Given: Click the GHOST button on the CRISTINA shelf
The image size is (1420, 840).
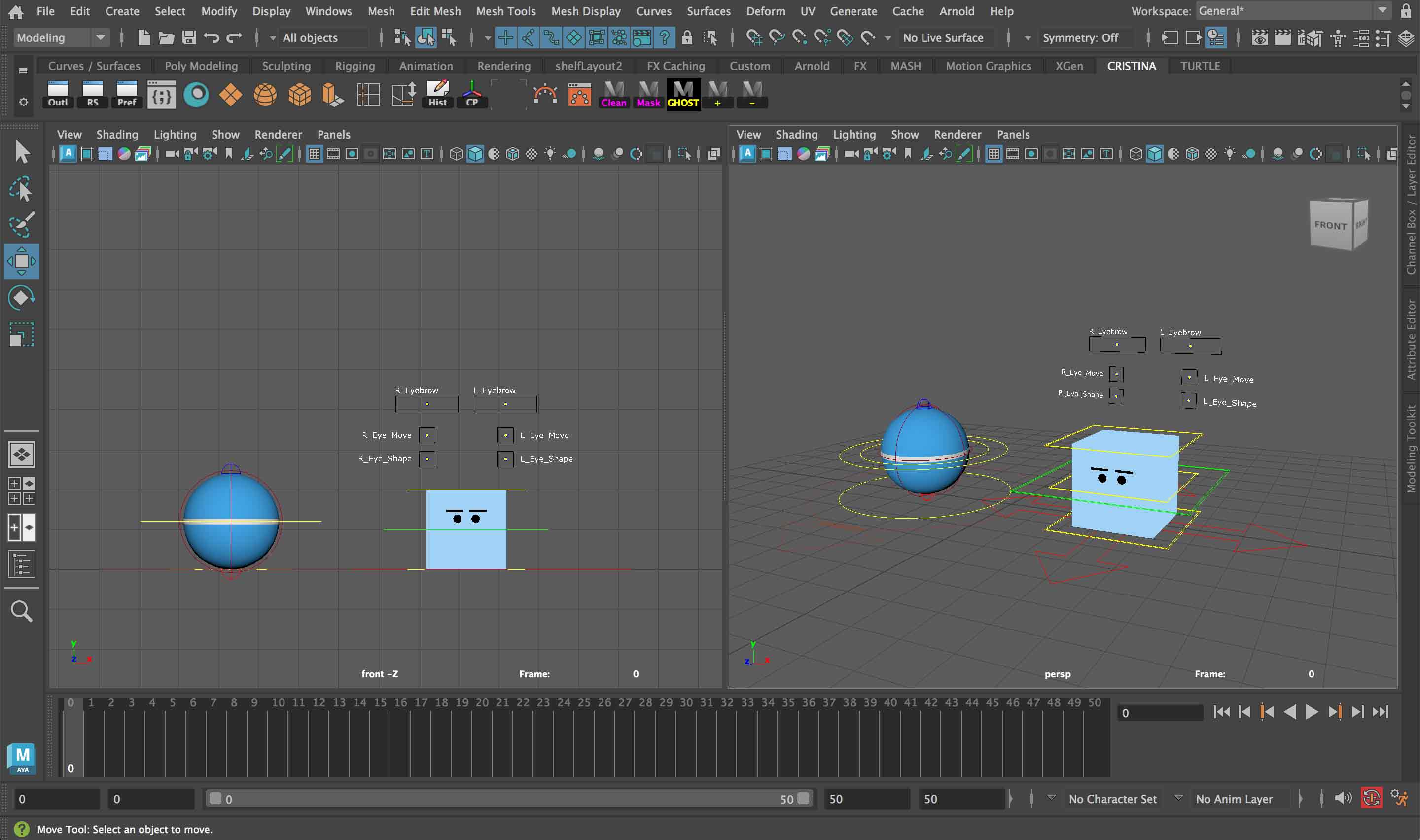Looking at the screenshot, I should coord(682,94).
